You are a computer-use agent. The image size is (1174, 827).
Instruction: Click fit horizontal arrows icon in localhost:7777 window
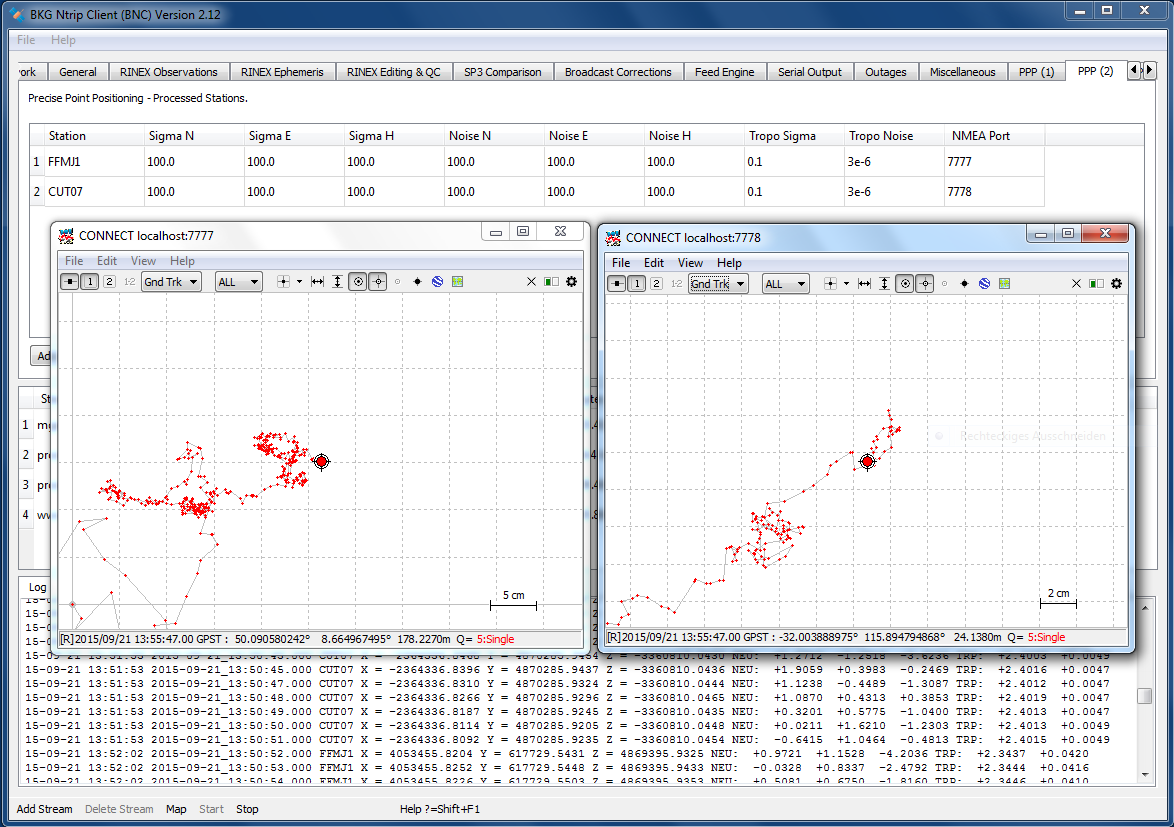click(x=317, y=282)
